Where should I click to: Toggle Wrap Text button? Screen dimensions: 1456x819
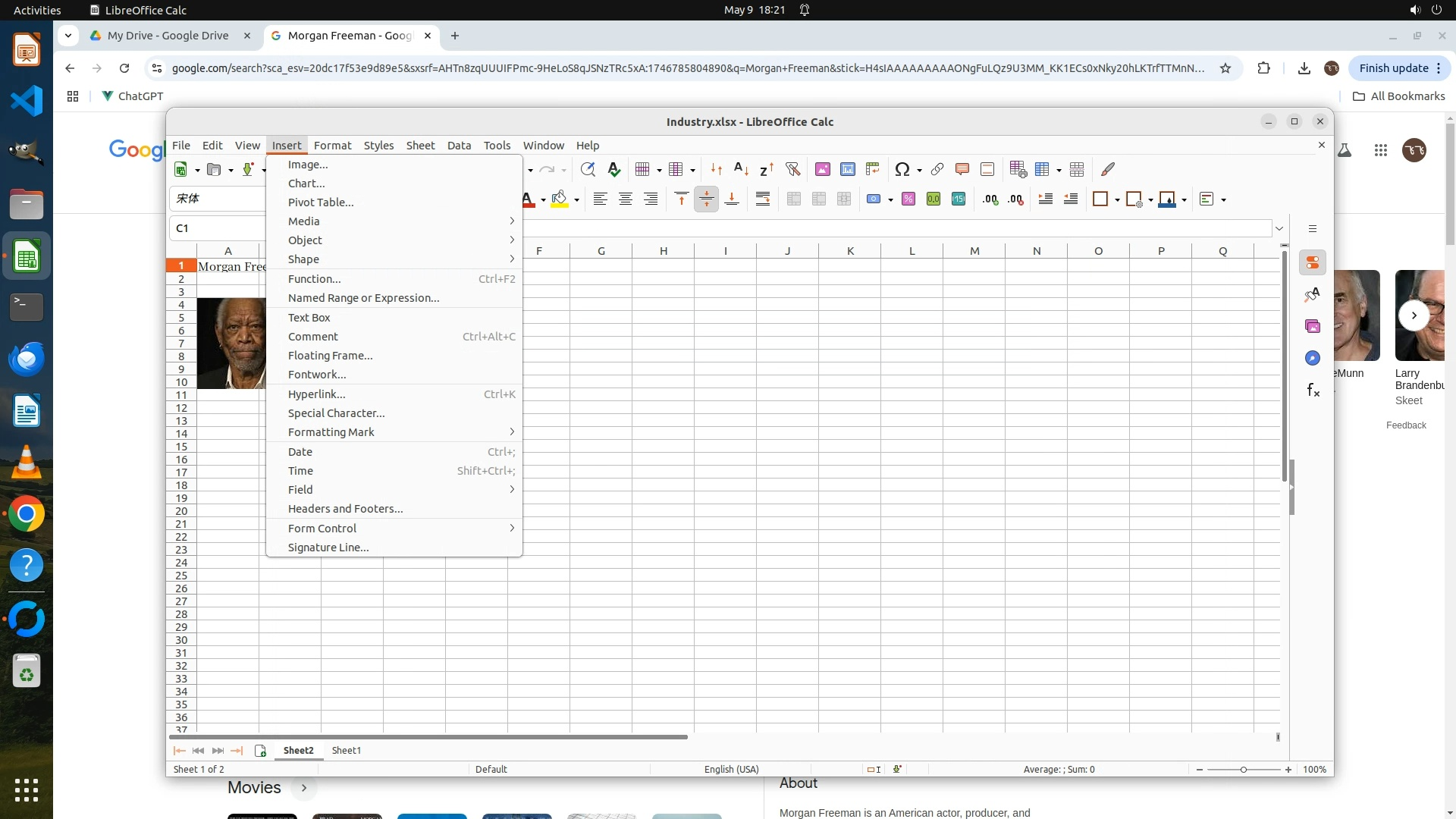pyautogui.click(x=763, y=199)
